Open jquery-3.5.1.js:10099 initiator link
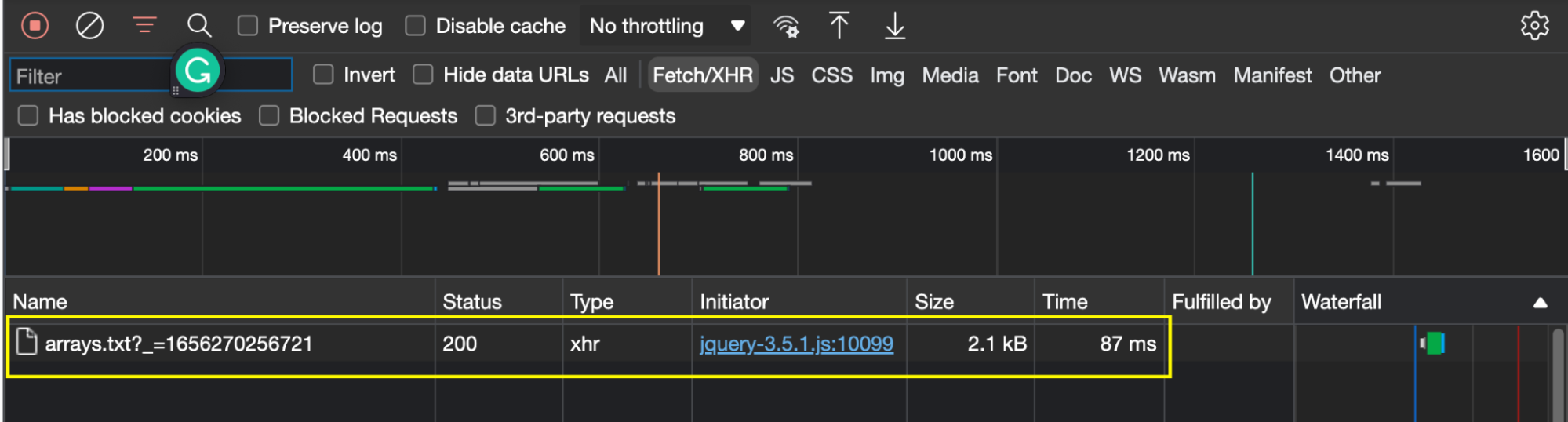Viewport: 1568px width, 422px height. click(796, 344)
